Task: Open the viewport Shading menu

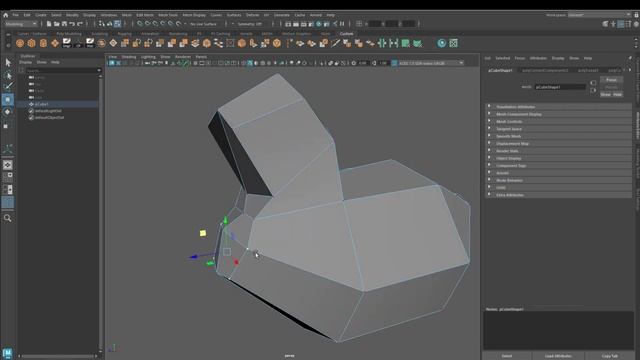Action: [129, 57]
